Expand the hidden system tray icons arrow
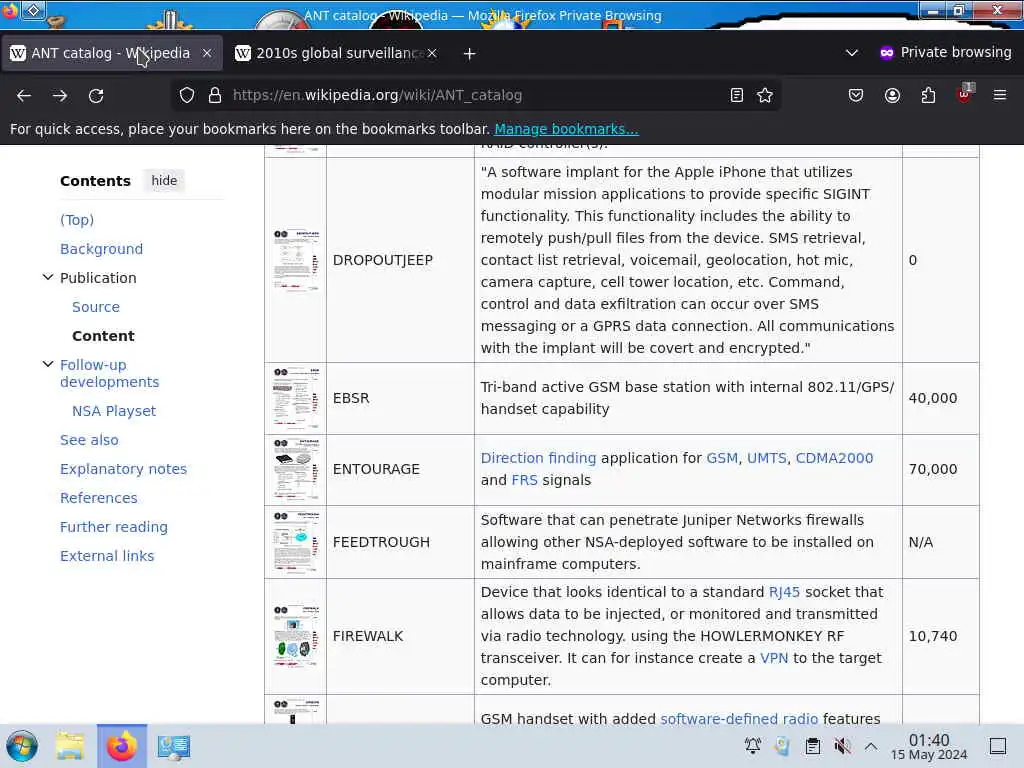 [871, 746]
